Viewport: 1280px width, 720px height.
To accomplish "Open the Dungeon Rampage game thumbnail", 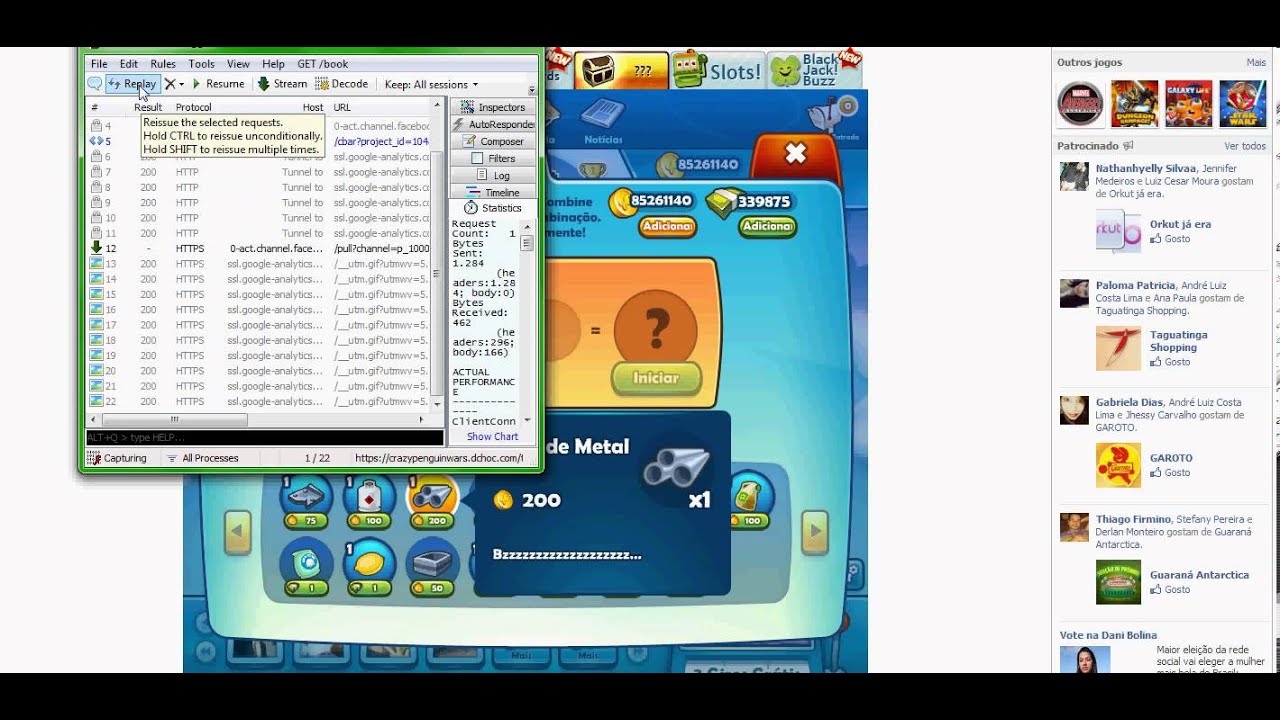I will (1135, 103).
